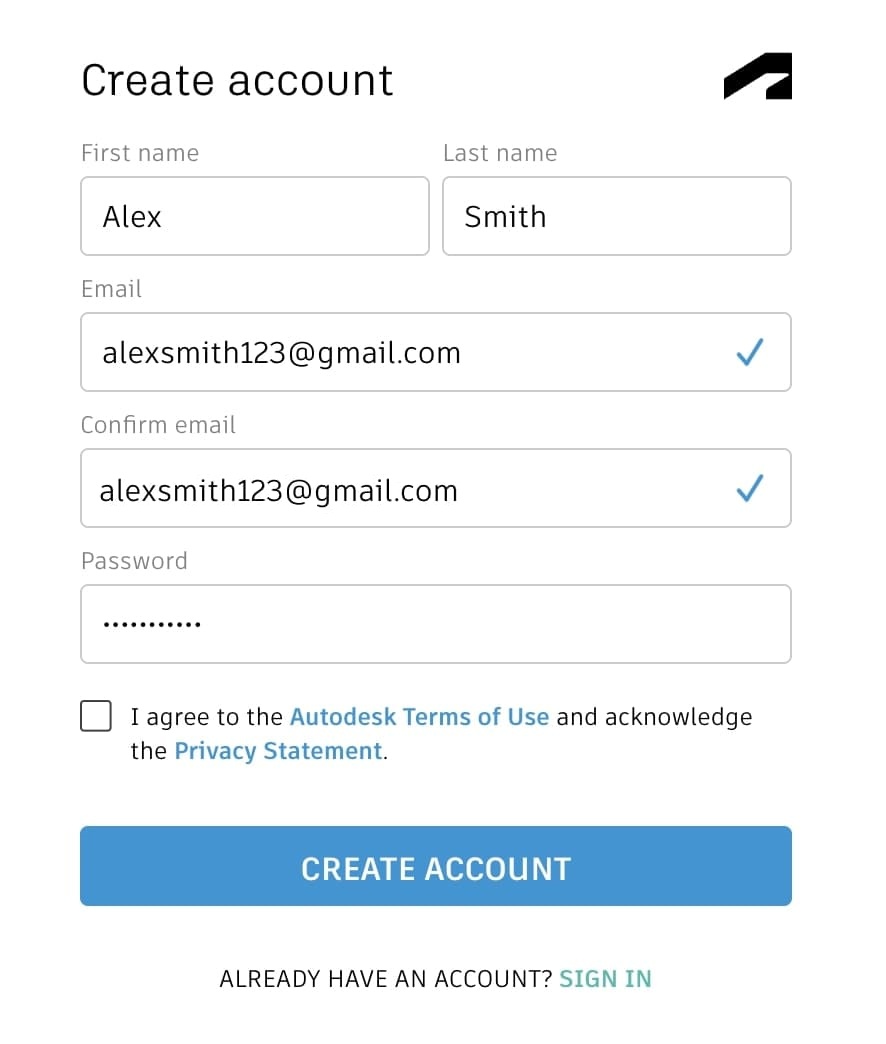Click the "First name" field label
Image resolution: width=886 pixels, height=1044 pixels.
(x=140, y=153)
